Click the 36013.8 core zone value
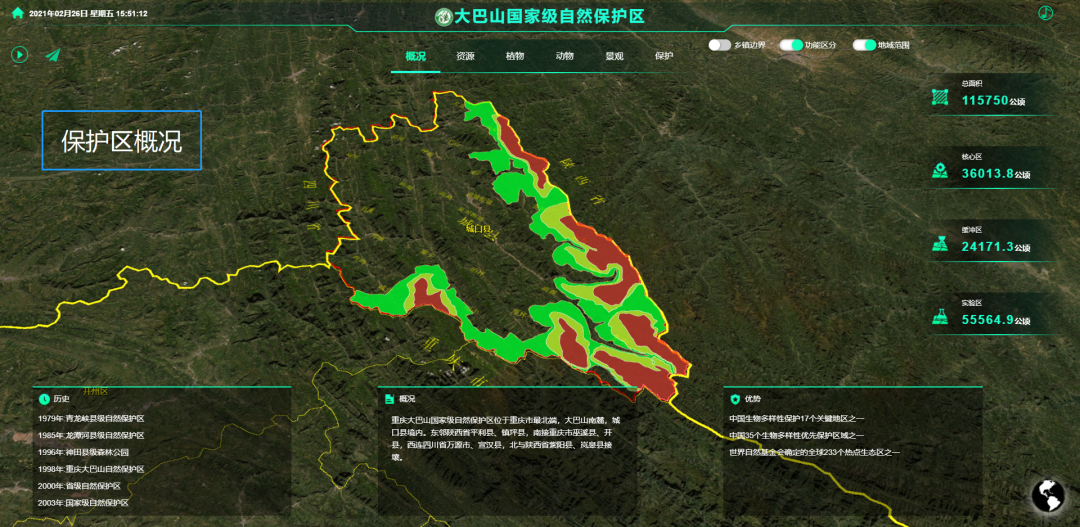The height and width of the screenshot is (527, 1080). point(988,174)
